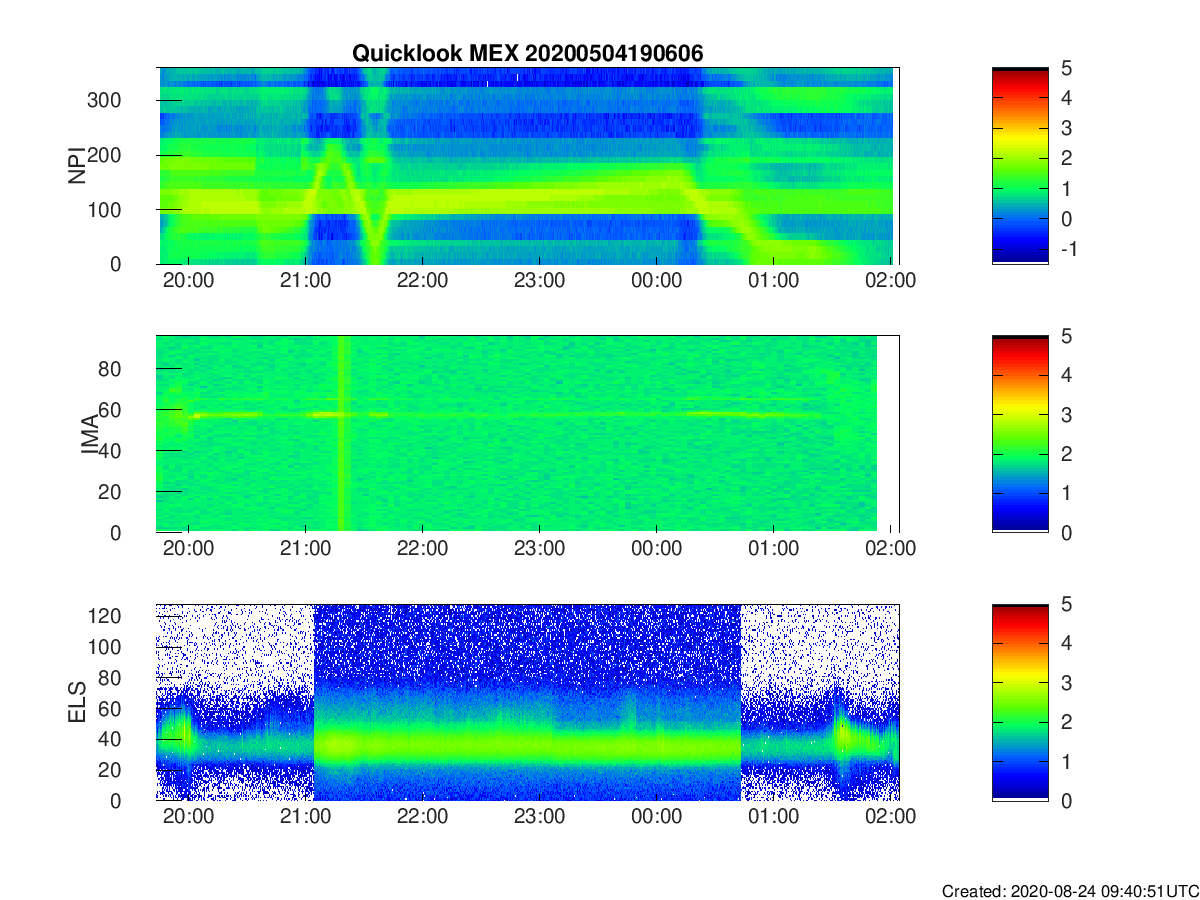Image resolution: width=1200 pixels, height=900 pixels.
Task: Click the 02:00 tick under the NPI plot
Action: point(890,281)
